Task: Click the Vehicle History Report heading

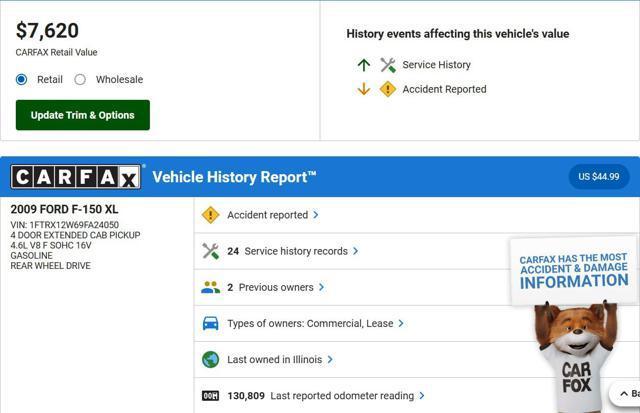Action: [234, 177]
